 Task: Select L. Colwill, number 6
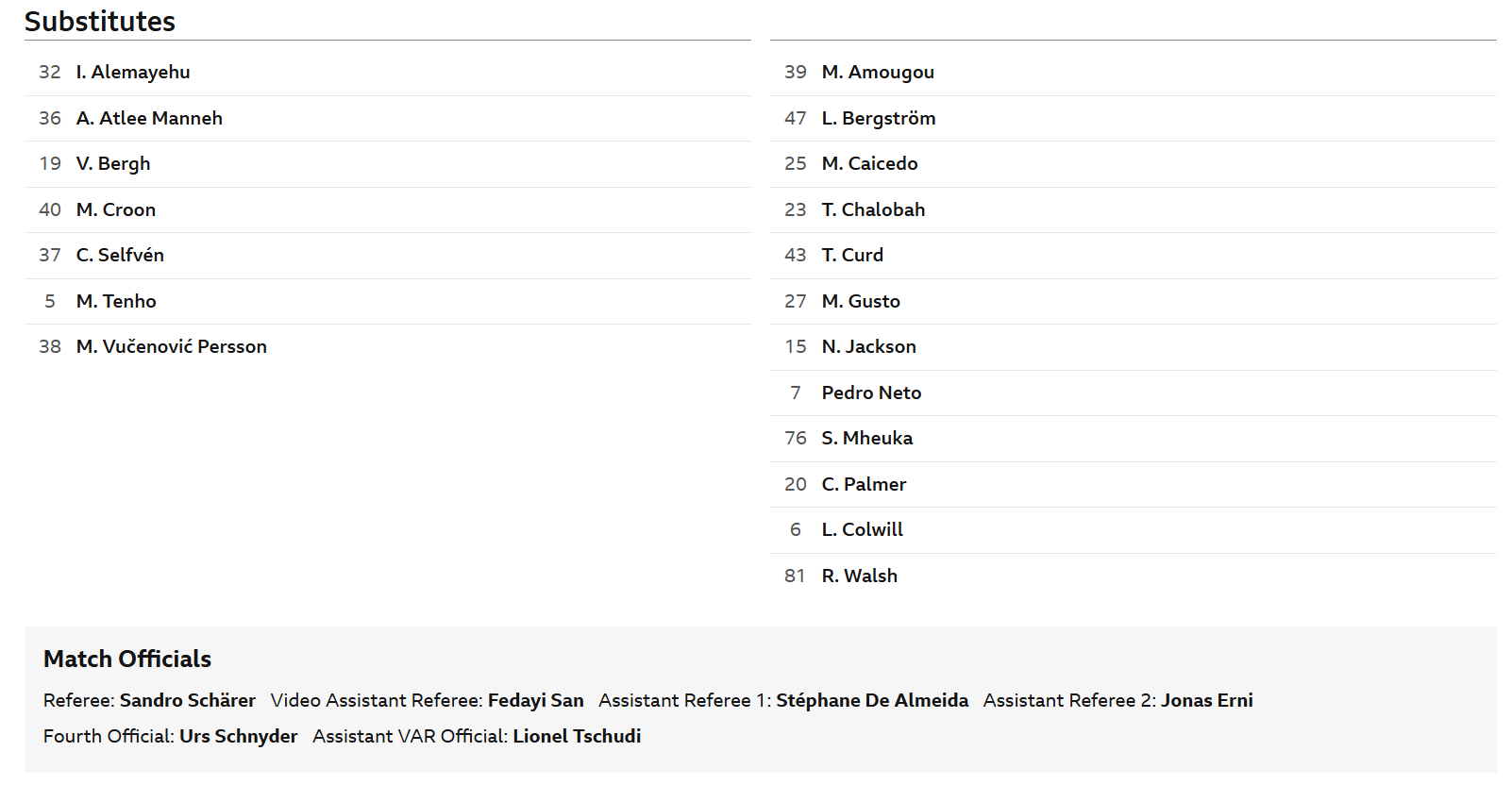pos(862,529)
